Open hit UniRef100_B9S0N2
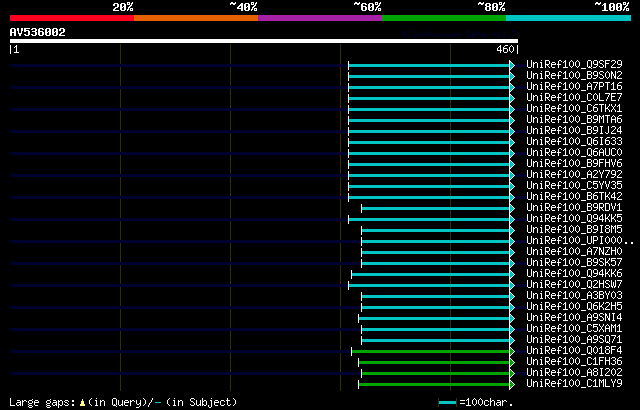The image size is (640, 410). point(574,75)
